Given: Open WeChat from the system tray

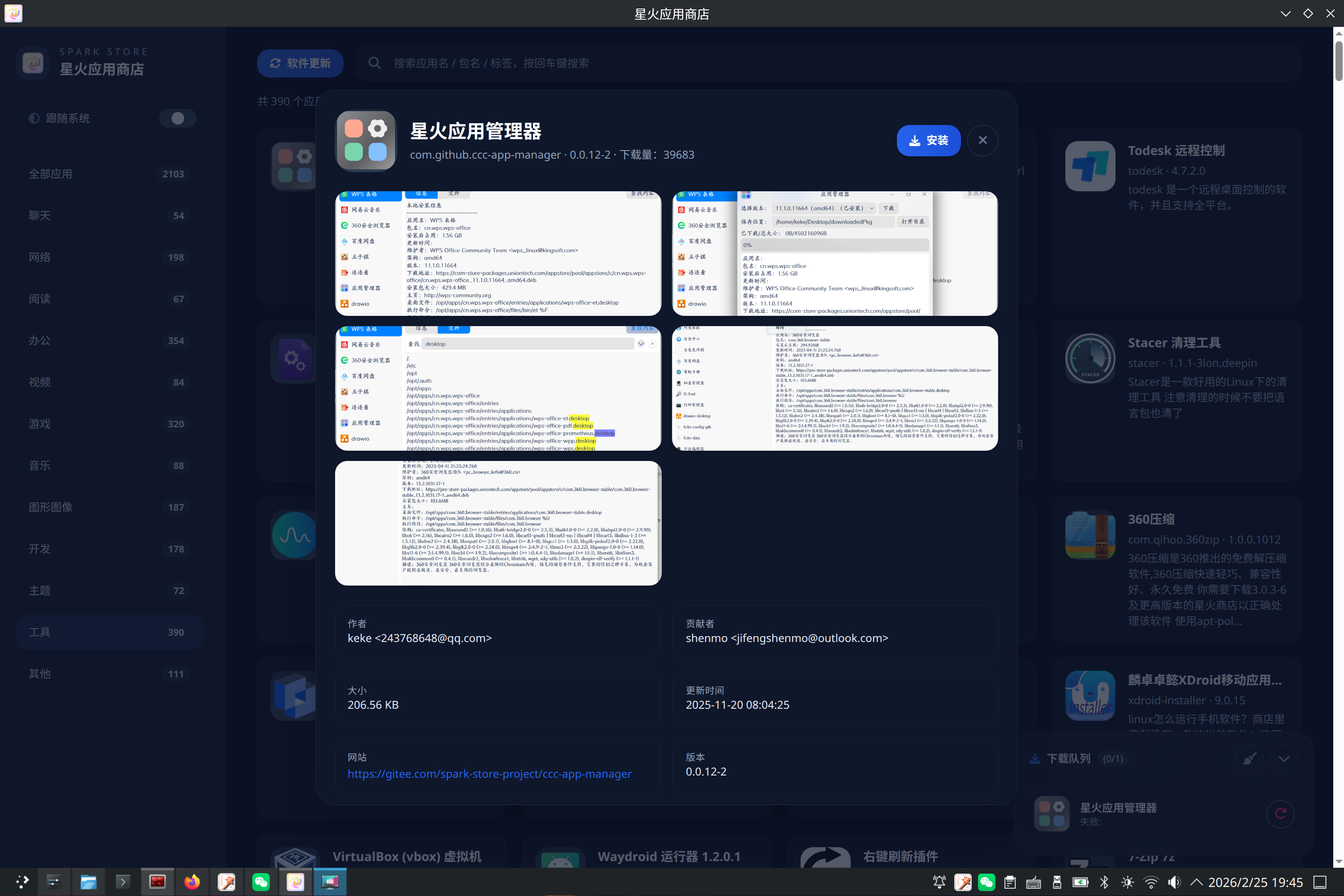Looking at the screenshot, I should 986,882.
